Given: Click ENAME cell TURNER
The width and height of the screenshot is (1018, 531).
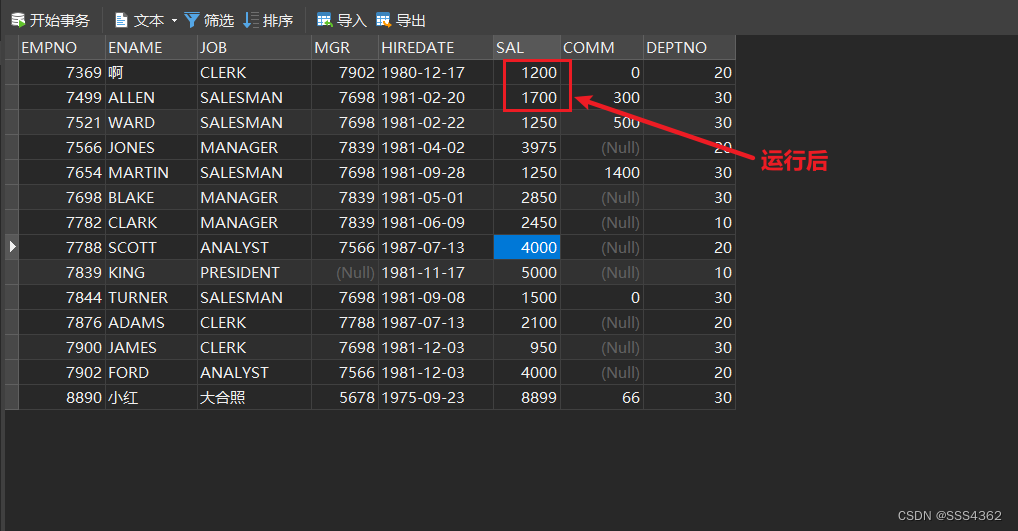Looking at the screenshot, I should pos(151,297).
